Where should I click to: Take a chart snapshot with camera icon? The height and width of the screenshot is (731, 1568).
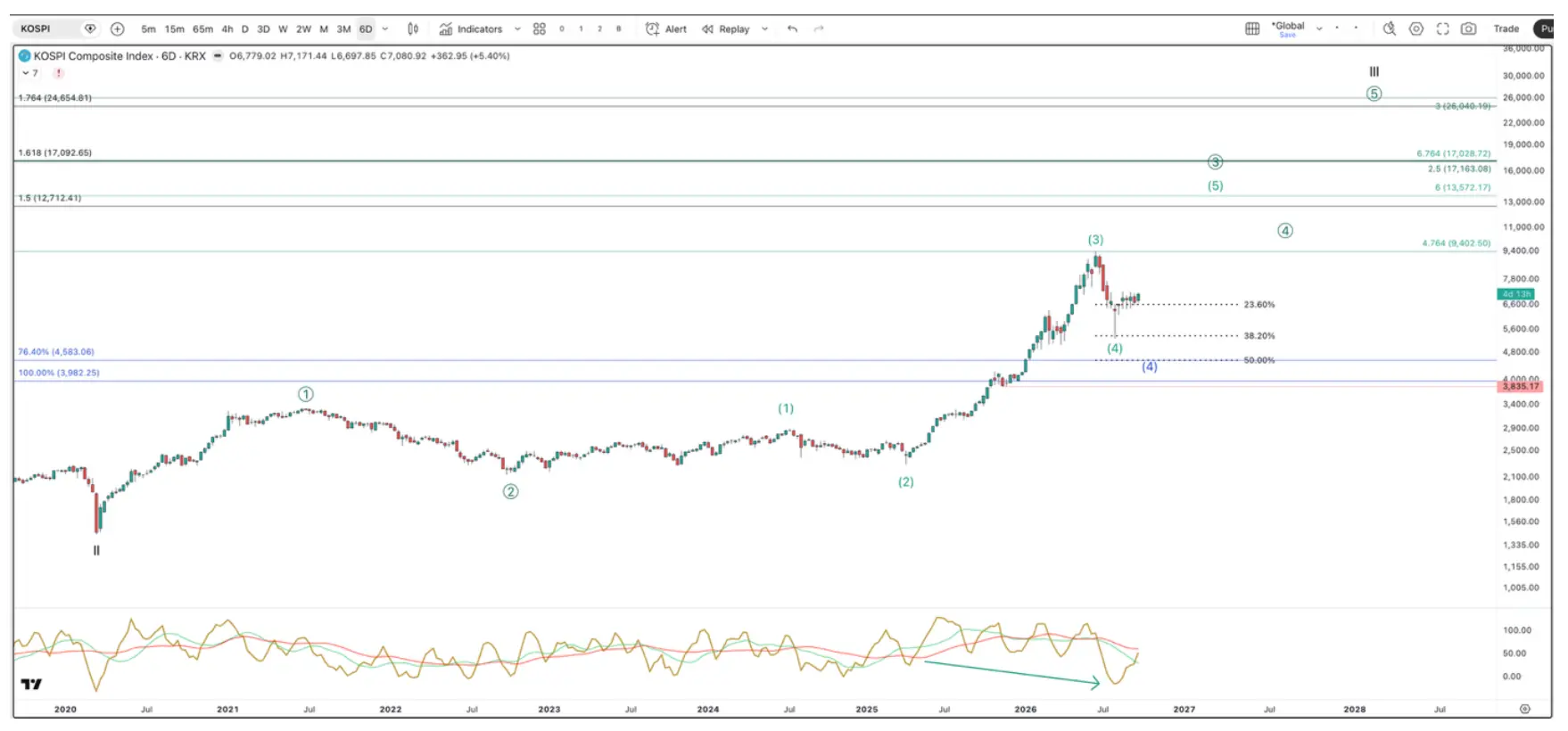tap(1468, 29)
